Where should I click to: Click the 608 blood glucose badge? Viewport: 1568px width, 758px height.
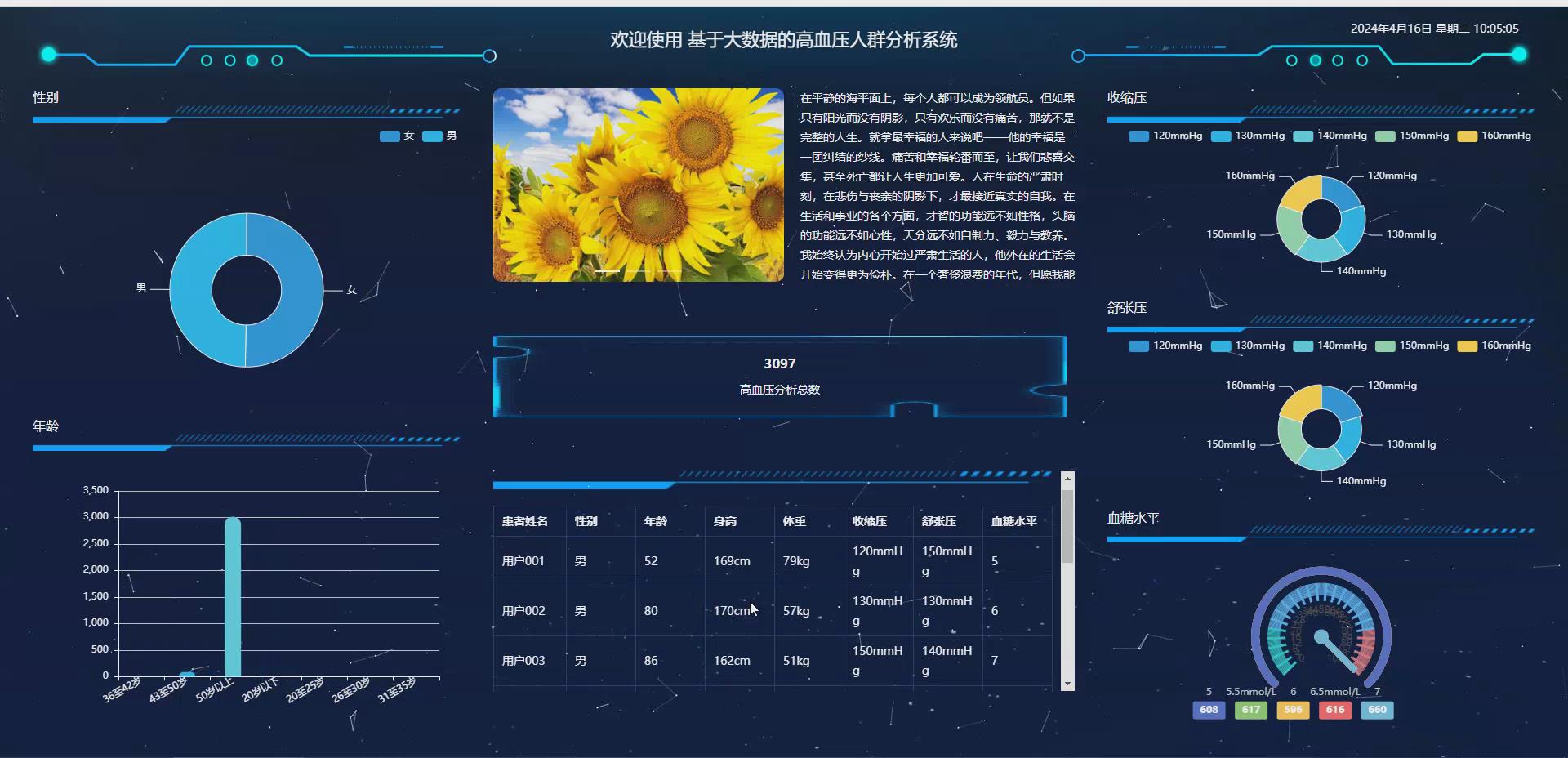click(1209, 711)
